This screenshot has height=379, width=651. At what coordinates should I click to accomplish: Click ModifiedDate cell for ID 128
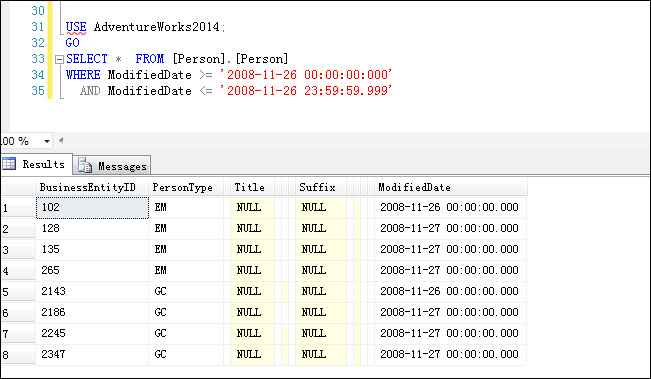pos(450,229)
